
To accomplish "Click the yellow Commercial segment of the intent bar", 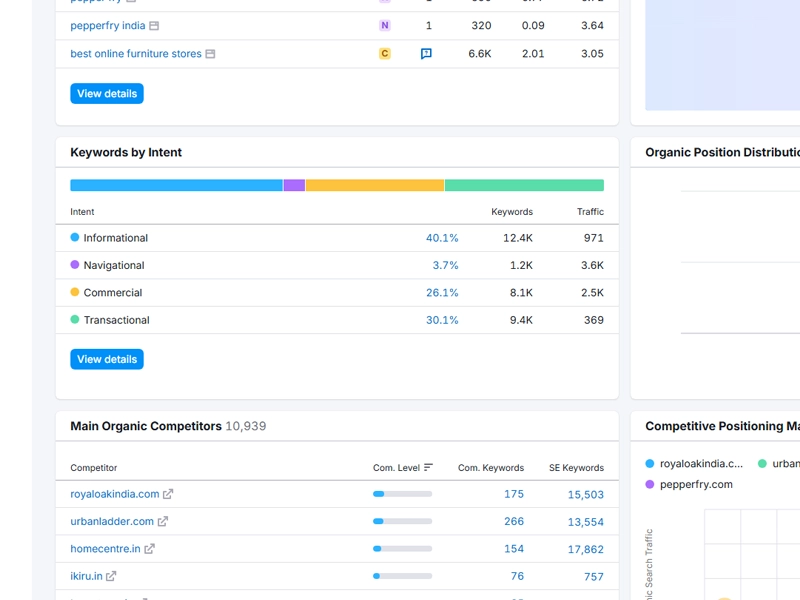I will point(375,185).
